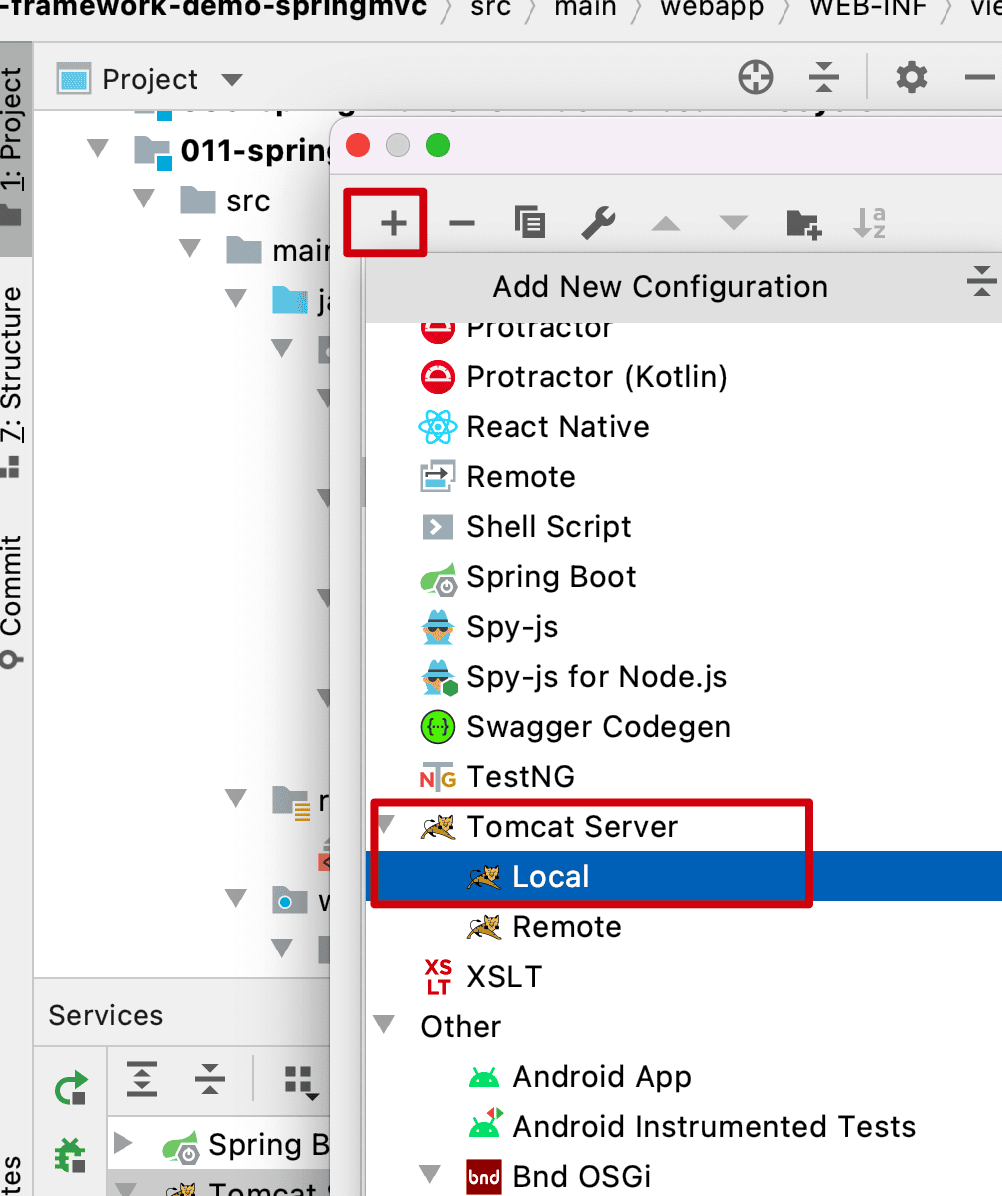
Task: Click the plus Add New Configuration button
Action: (393, 222)
